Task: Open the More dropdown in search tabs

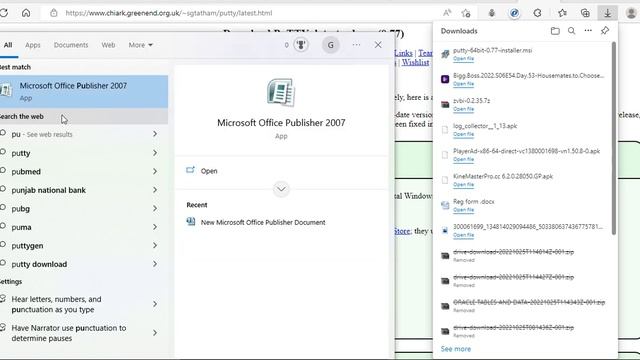Action: tap(140, 45)
